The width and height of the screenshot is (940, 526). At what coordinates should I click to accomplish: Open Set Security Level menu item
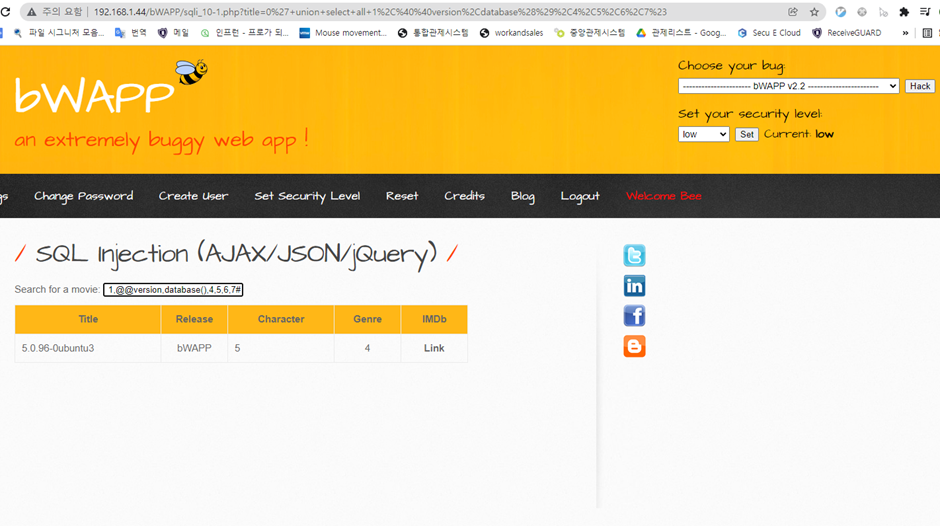tap(307, 196)
